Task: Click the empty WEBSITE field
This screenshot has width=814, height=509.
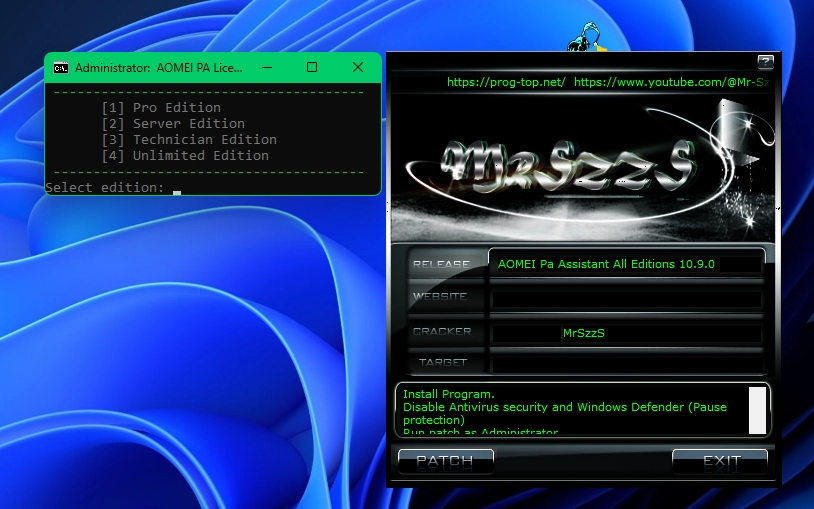Action: tap(626, 298)
